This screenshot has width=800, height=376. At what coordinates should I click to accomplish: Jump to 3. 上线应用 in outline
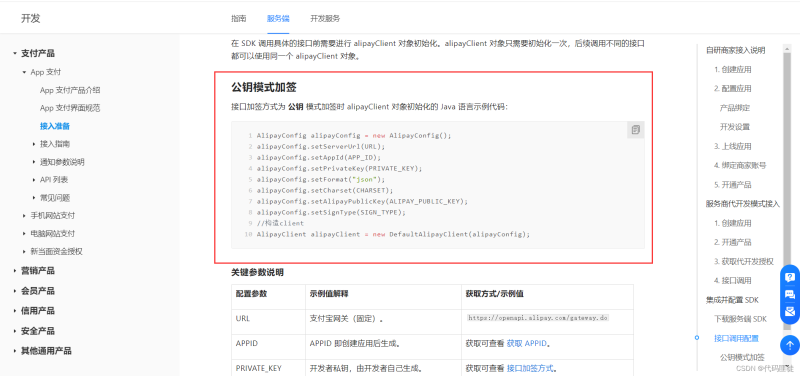pos(733,146)
